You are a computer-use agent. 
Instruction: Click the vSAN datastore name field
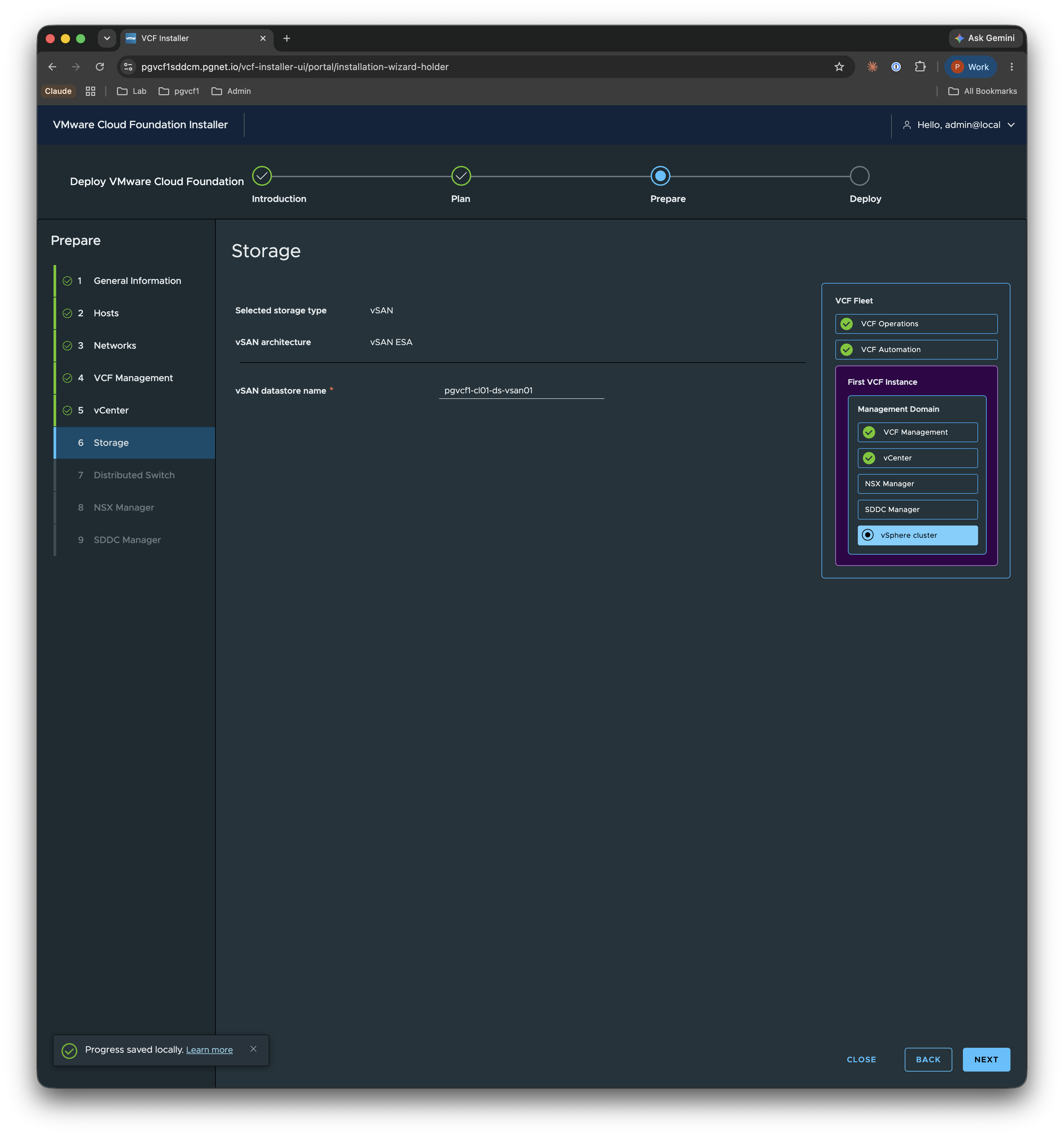(x=521, y=391)
